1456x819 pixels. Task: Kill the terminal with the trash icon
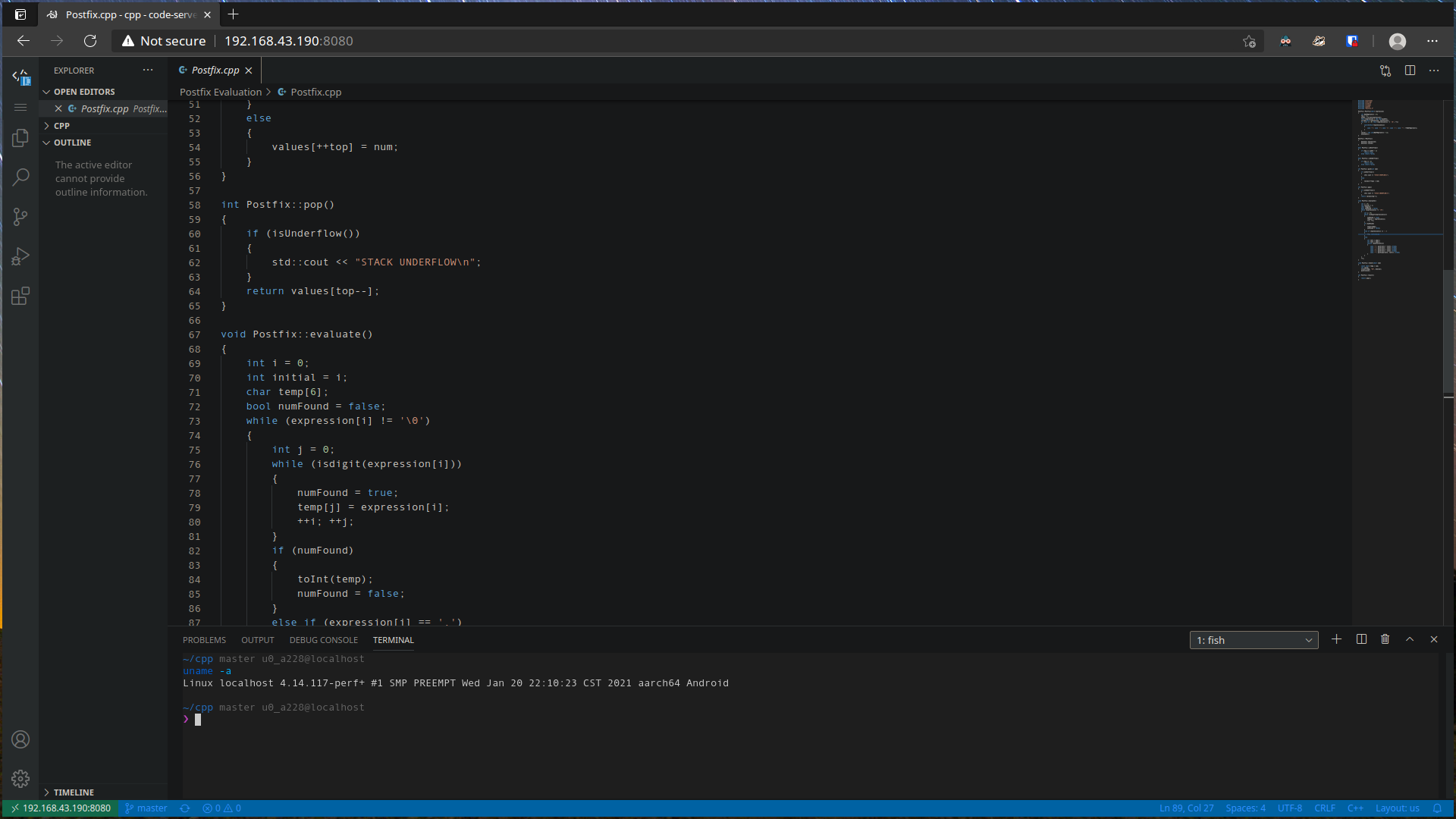(x=1385, y=639)
